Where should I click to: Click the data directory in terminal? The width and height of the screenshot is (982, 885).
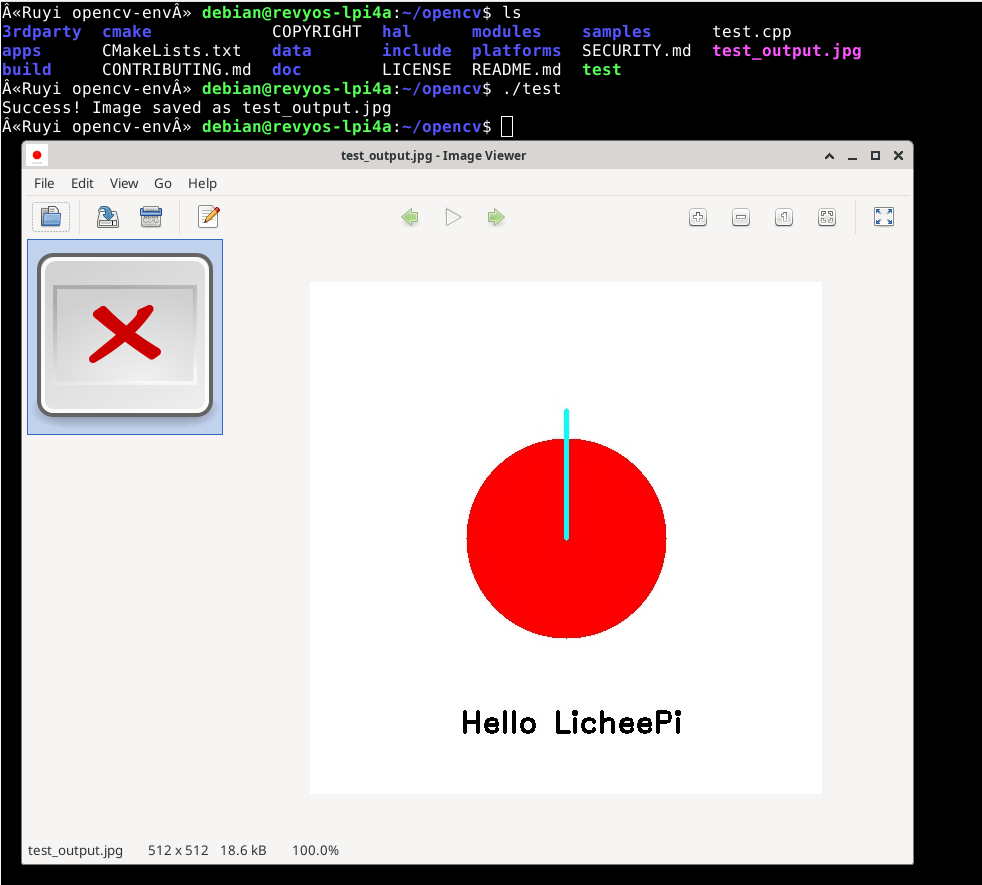click(291, 51)
